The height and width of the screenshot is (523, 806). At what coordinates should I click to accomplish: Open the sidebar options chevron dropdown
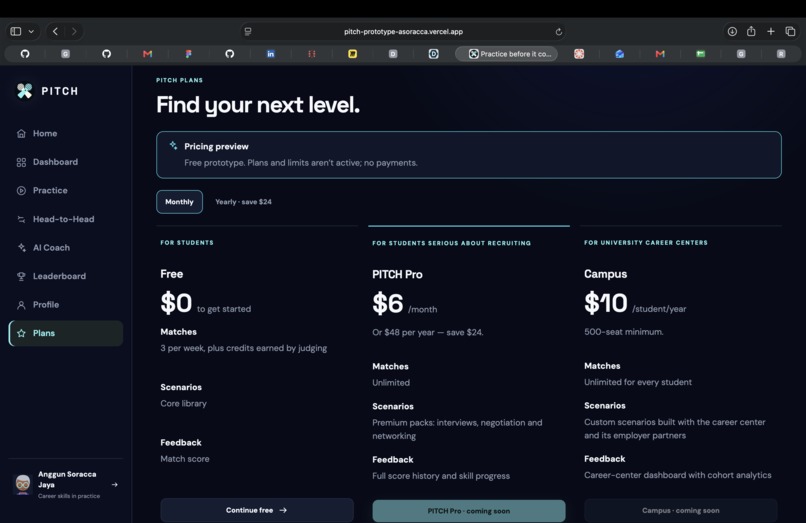31,31
